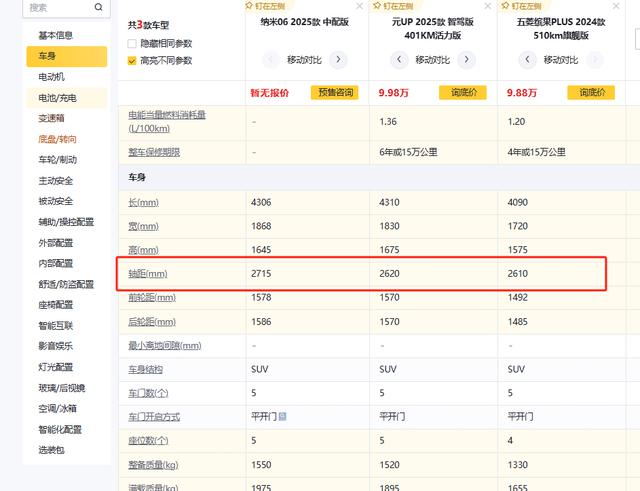This screenshot has width=640, height=491.
Task: Move 元UP column right with arrow
Action: click(x=467, y=60)
